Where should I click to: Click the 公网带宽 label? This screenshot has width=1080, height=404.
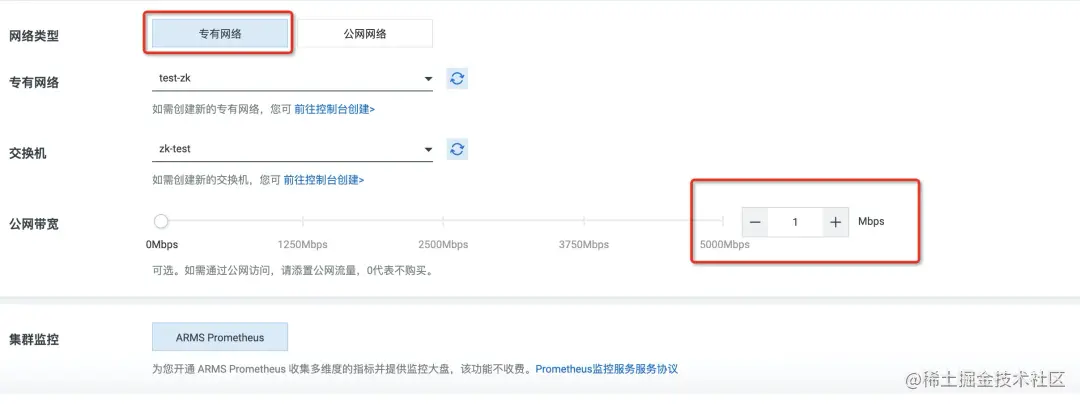[34, 224]
